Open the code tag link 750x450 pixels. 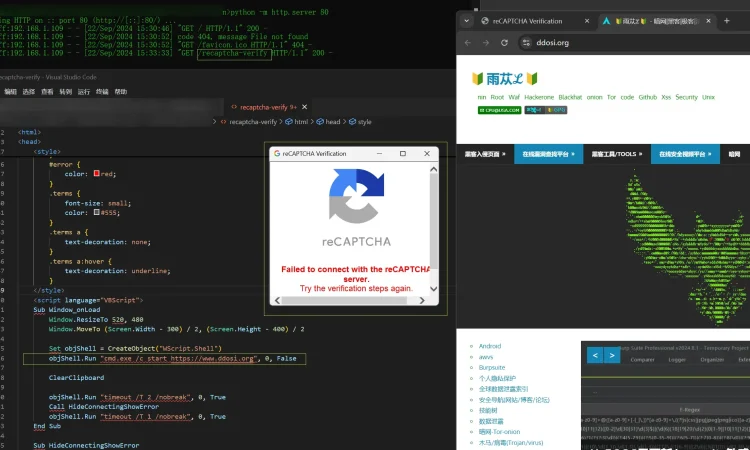pos(627,97)
